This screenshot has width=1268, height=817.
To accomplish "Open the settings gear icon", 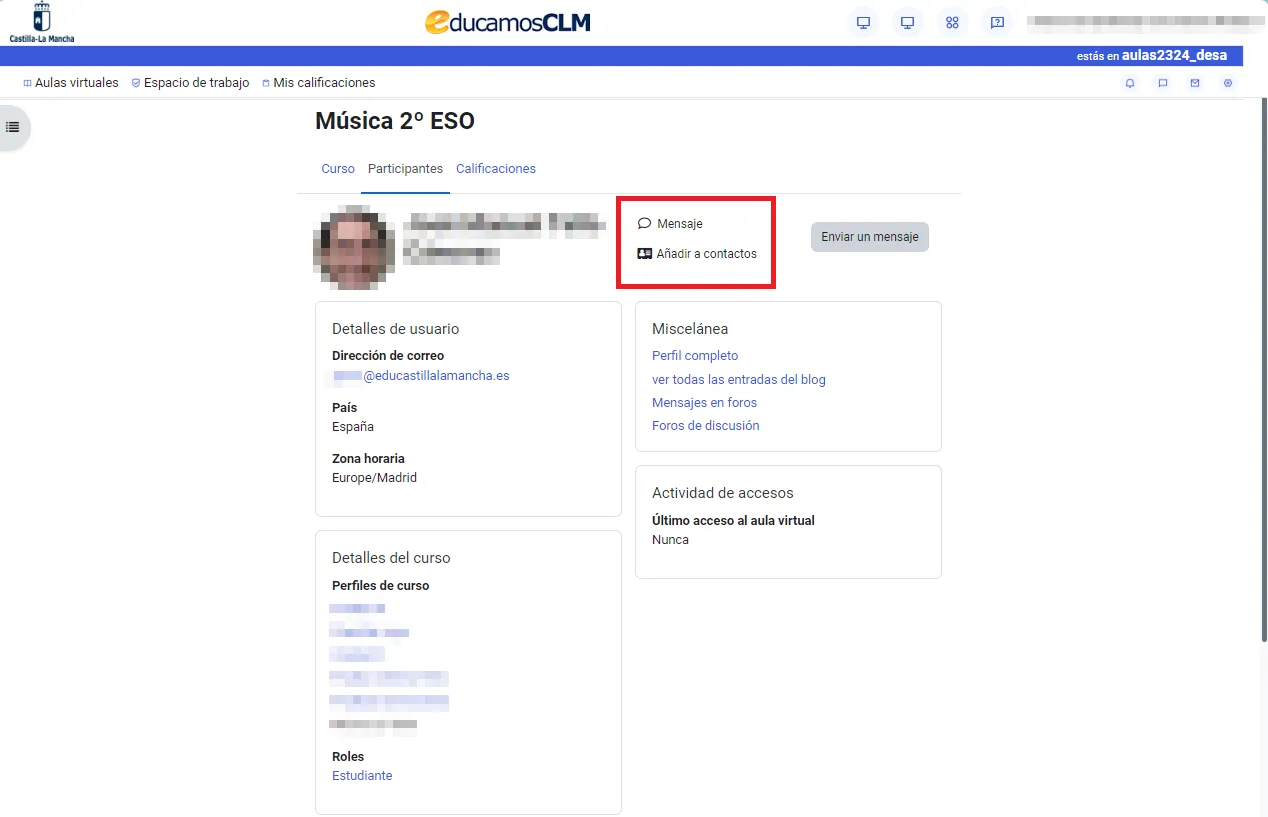I will [1228, 83].
